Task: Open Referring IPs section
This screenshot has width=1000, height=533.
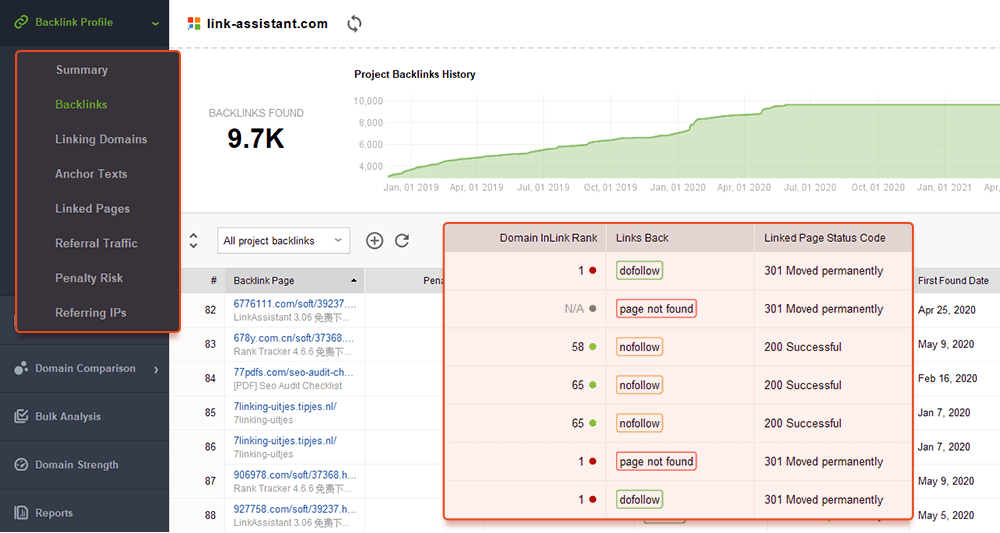Action: [91, 312]
